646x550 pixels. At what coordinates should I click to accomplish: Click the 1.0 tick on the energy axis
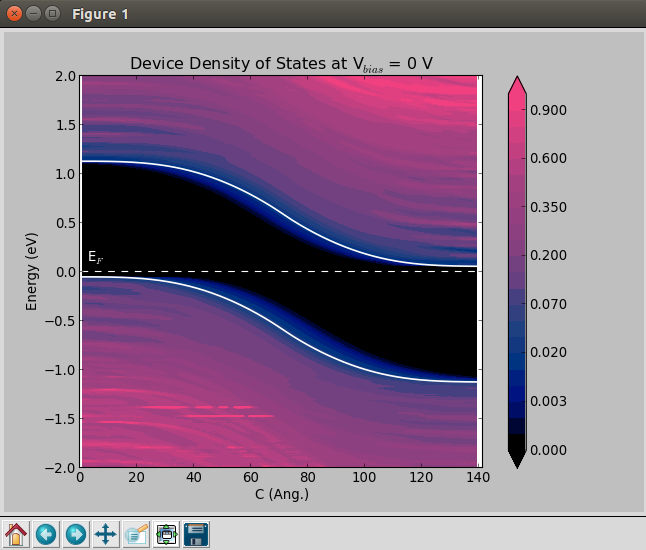pos(66,174)
